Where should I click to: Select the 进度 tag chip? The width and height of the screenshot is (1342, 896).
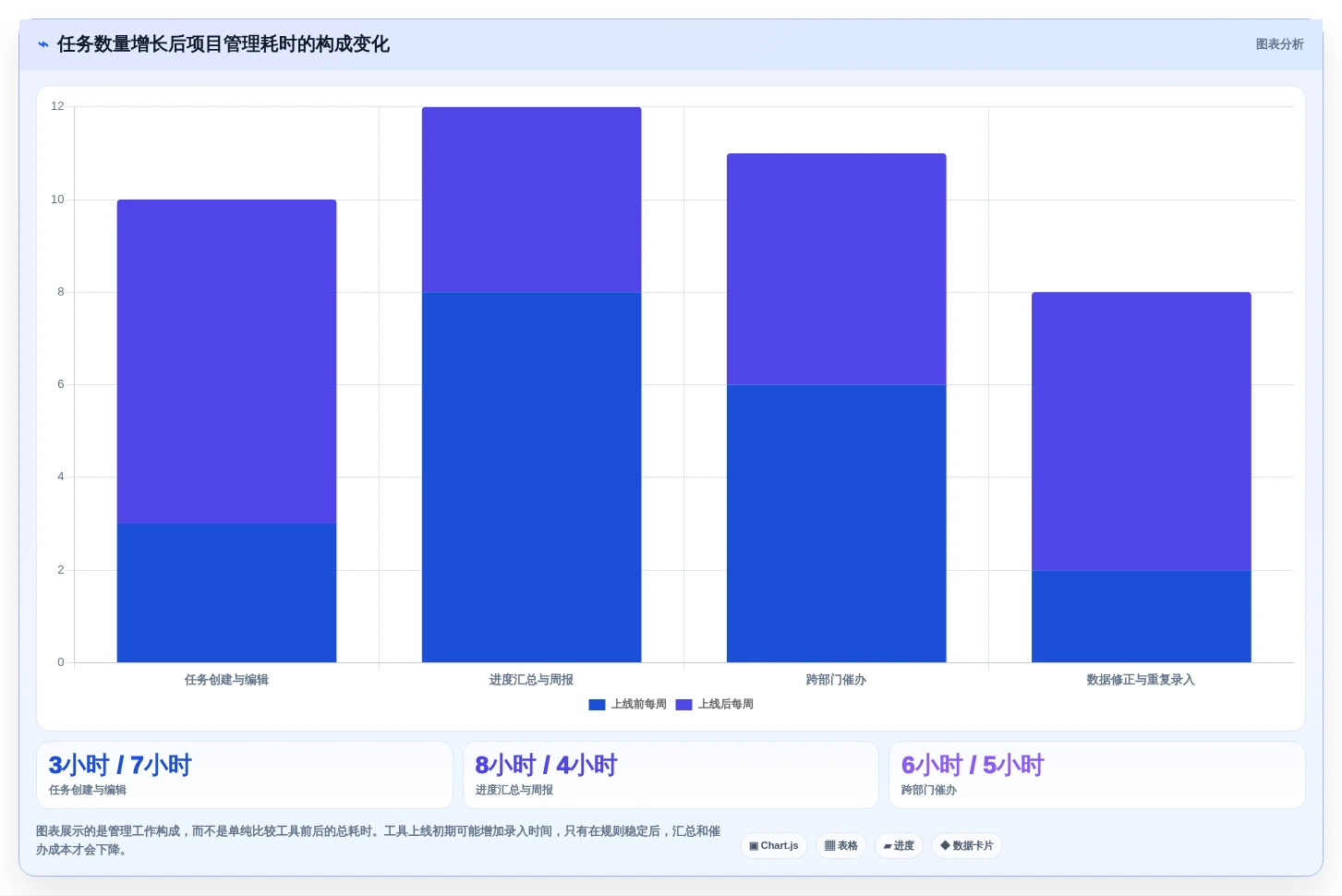(899, 845)
